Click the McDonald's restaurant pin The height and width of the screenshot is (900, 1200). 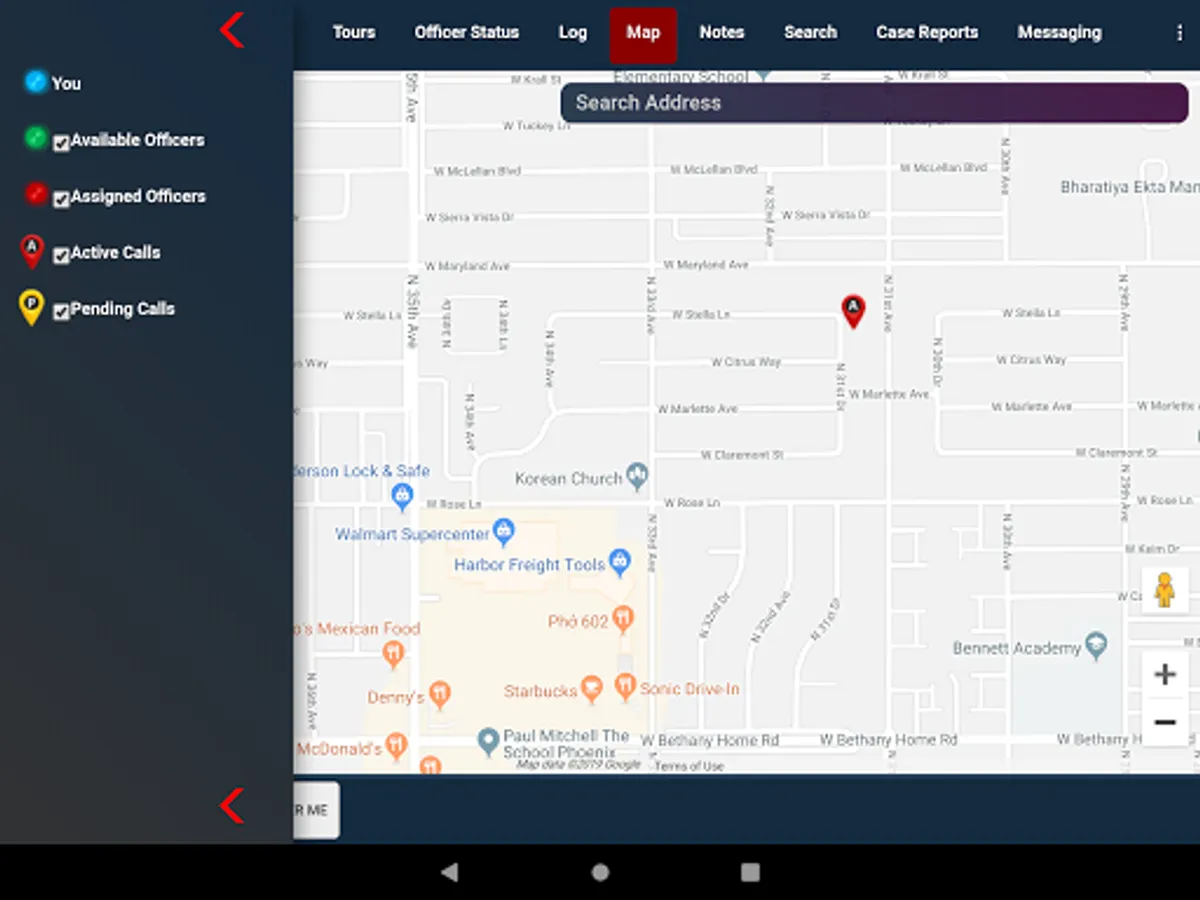click(x=396, y=745)
